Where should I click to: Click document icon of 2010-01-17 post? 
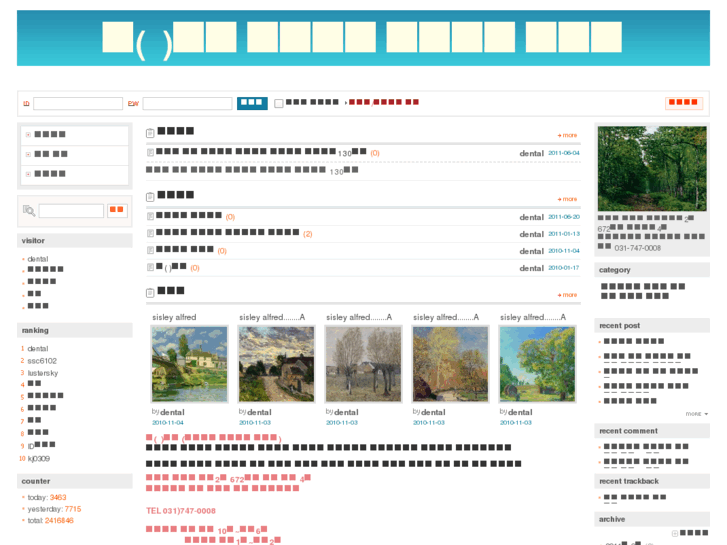click(150, 268)
